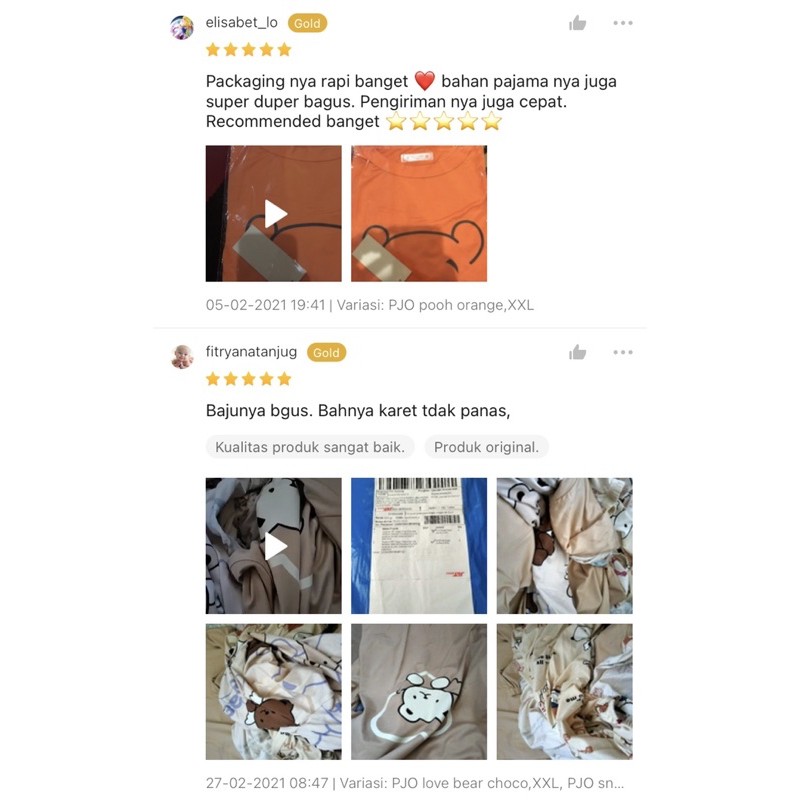The width and height of the screenshot is (800, 800).
Task: Click the Gold badge beside elisabet_lo
Action: click(307, 23)
